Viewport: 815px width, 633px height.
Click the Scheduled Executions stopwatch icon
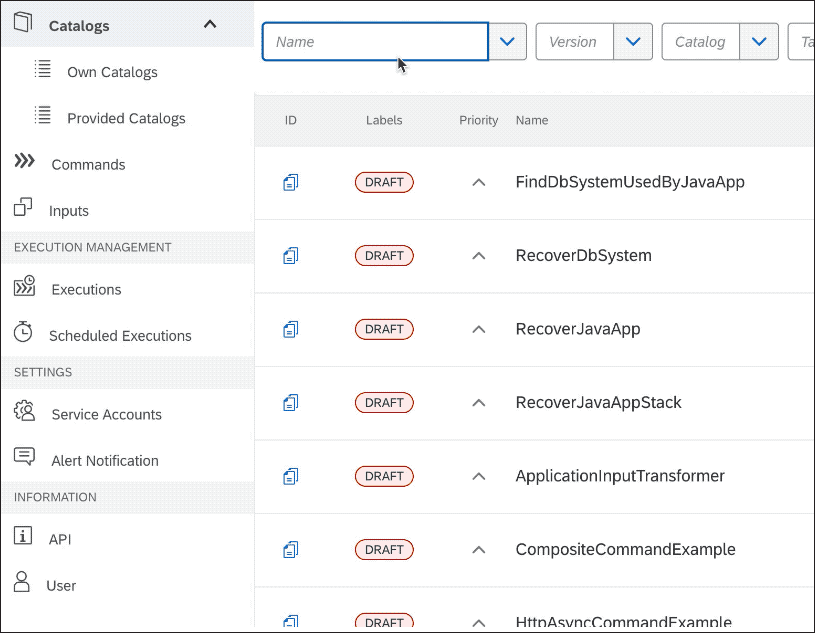[x=23, y=332]
